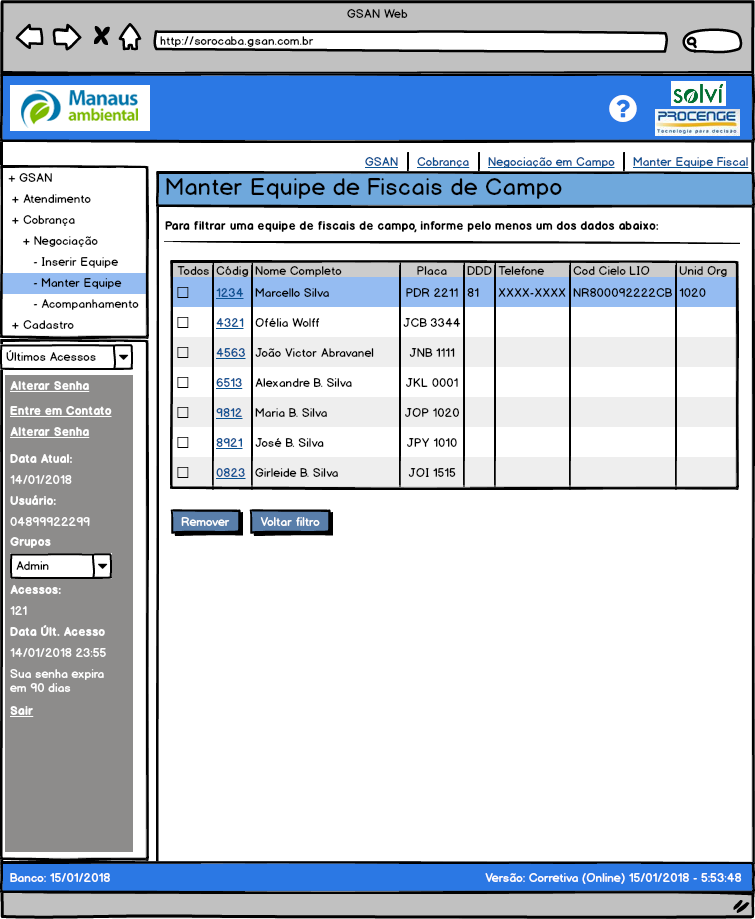
Task: Click the browser back arrow icon
Action: [31, 38]
